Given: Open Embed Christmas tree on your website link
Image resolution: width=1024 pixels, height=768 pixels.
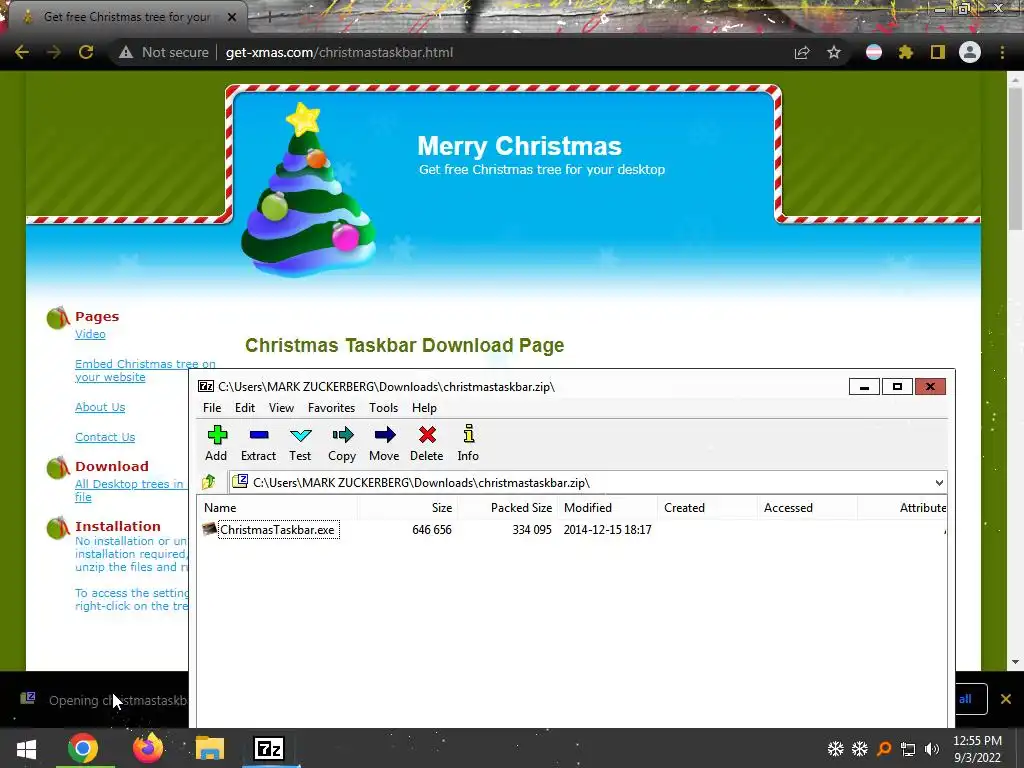Looking at the screenshot, I should pos(145,370).
